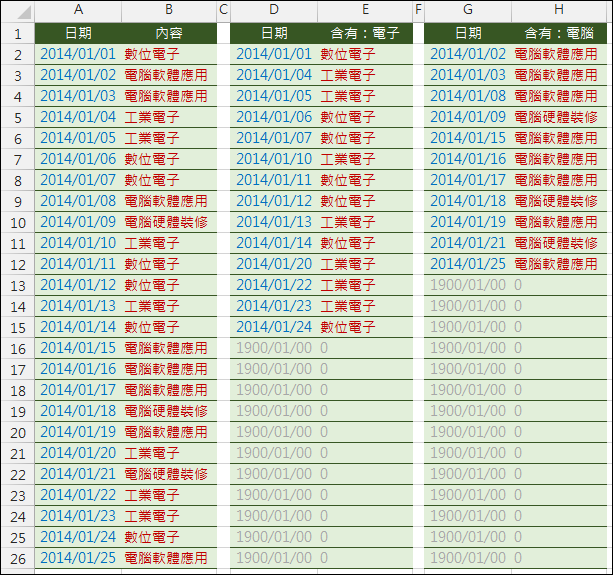
Task: Select cell H5 電腦硬體裝修
Action: [x=559, y=117]
